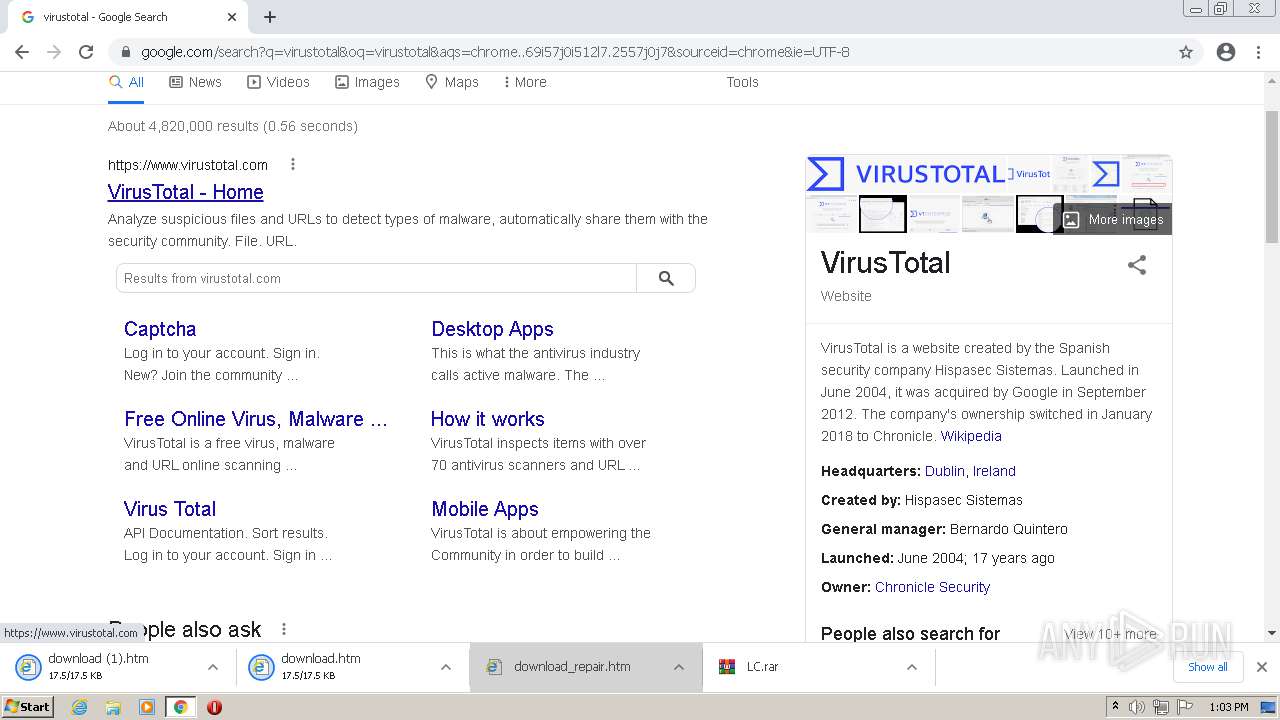Open VirusTotal - Home result
The height and width of the screenshot is (720, 1280).
pyautogui.click(x=186, y=192)
